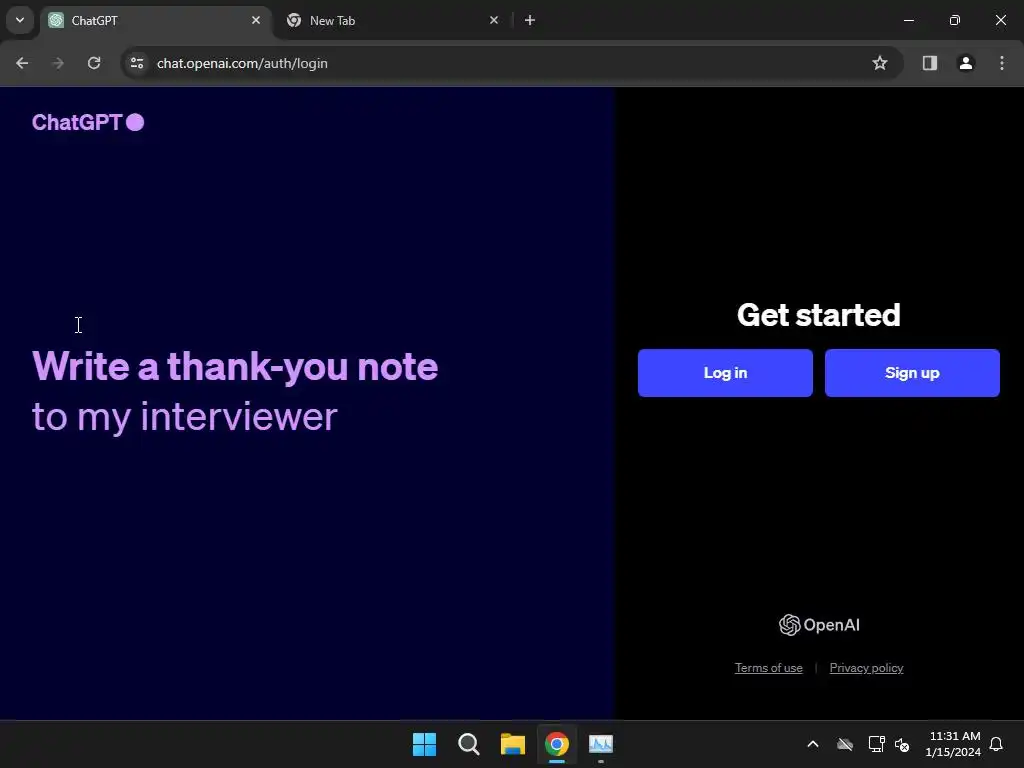Image resolution: width=1024 pixels, height=768 pixels.
Task: Open a new browser tab with plus button
Action: tap(530, 20)
